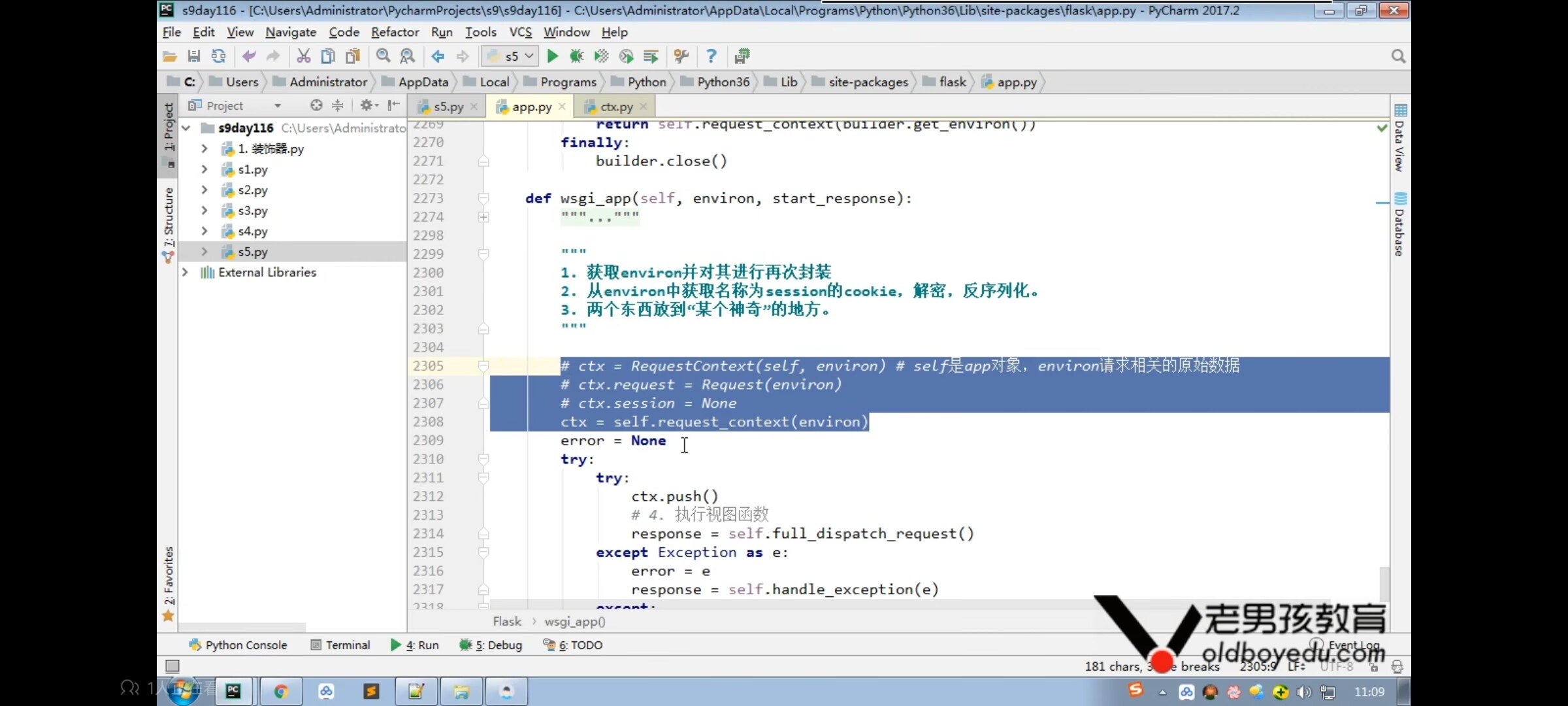Collapse the s9day116 project root
Viewport: 1568px width, 706px height.
pos(186,128)
